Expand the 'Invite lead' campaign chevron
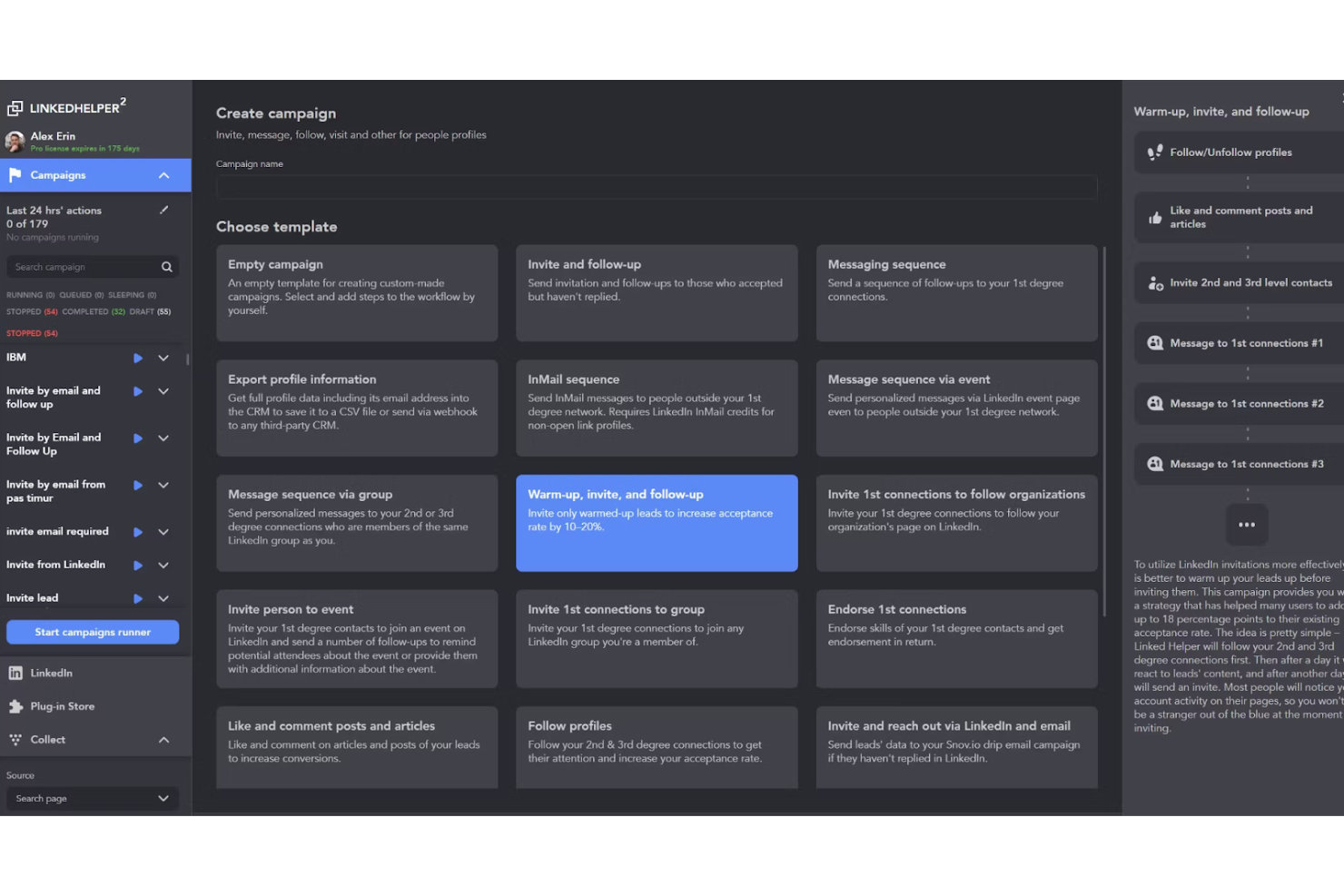Screen dimensions: 1344x896 point(163,598)
